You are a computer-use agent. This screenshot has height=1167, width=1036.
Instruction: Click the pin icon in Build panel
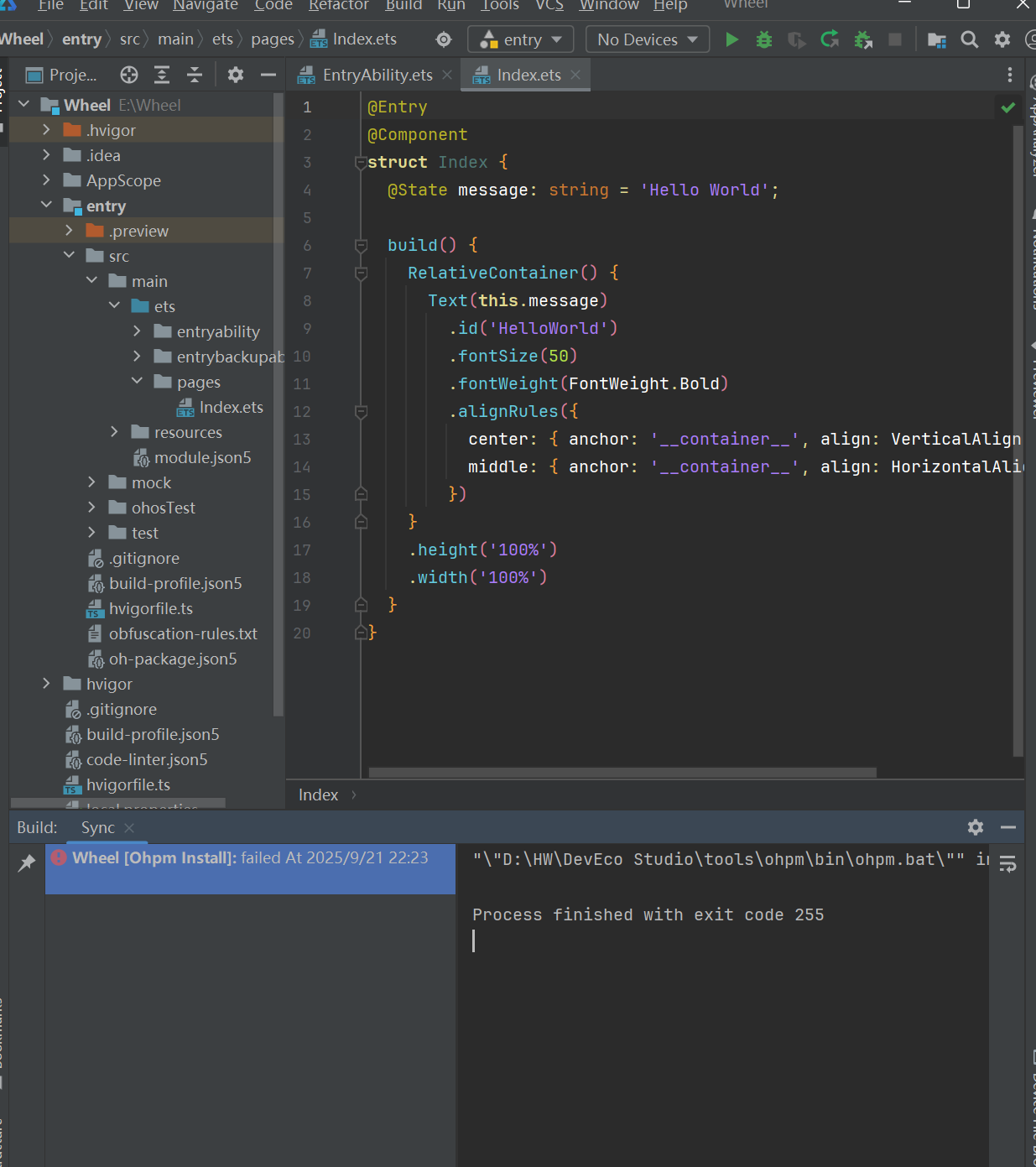27,862
